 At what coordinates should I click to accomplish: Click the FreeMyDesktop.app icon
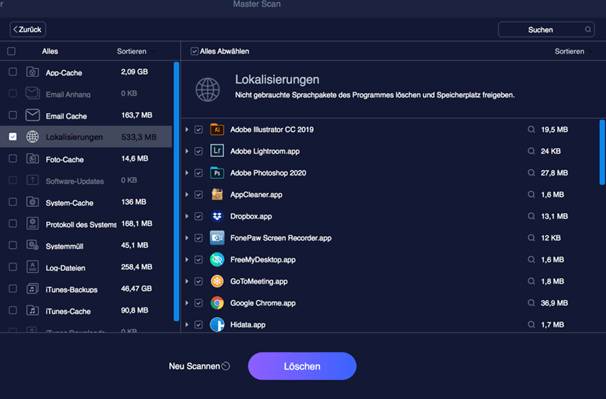click(217, 259)
